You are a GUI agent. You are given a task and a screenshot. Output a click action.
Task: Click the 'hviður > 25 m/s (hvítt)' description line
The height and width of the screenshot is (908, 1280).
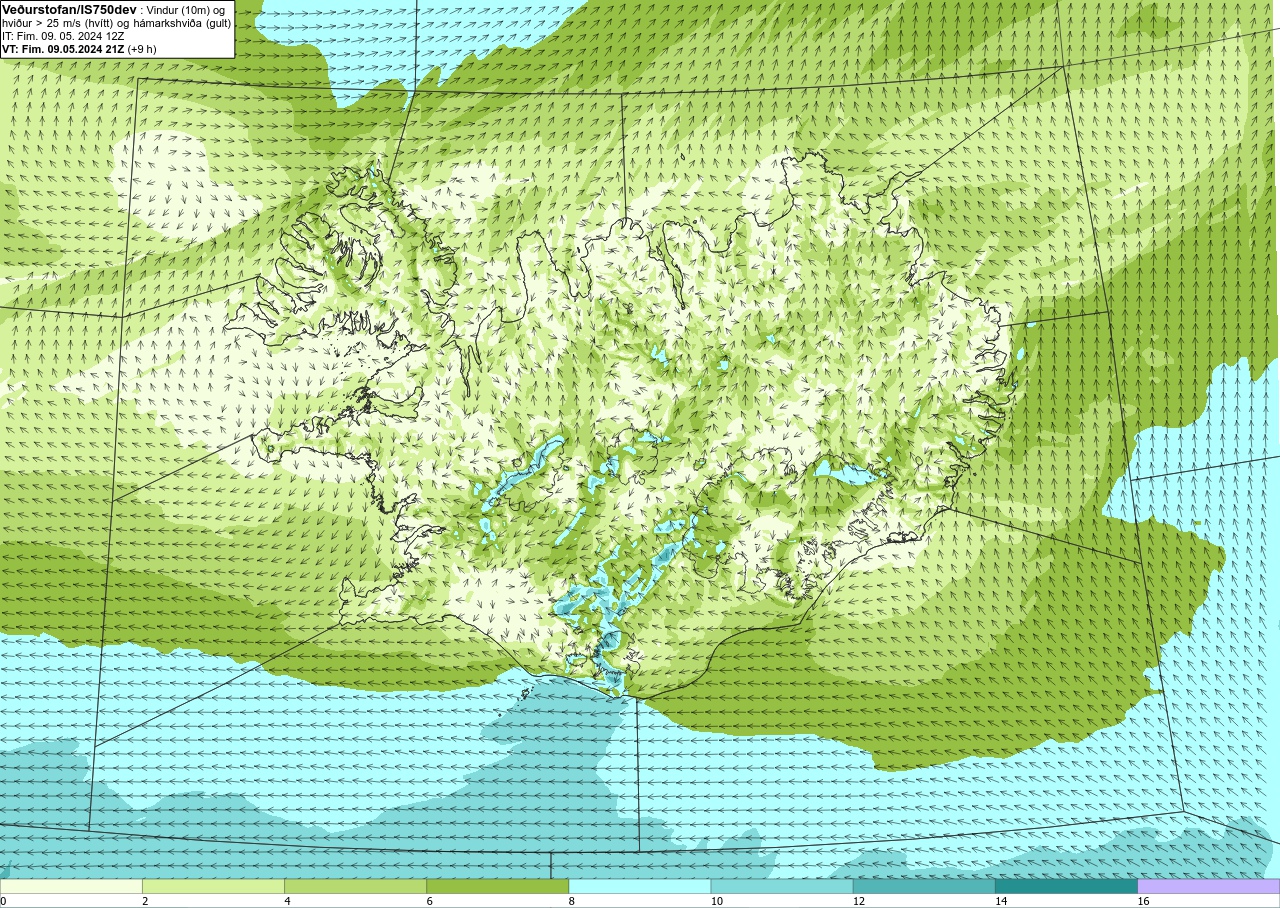click(x=116, y=22)
